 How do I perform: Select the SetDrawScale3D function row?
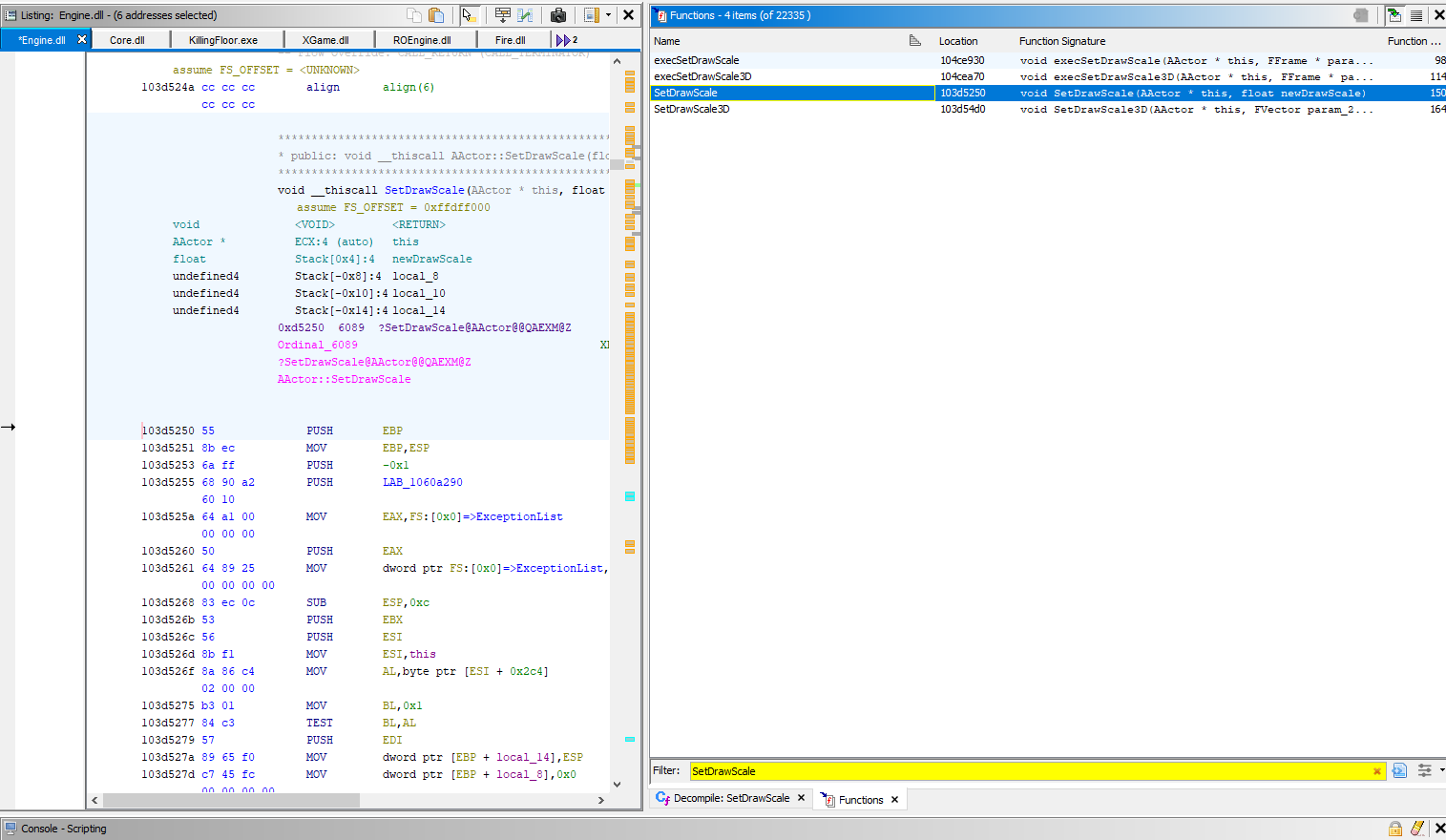692,109
